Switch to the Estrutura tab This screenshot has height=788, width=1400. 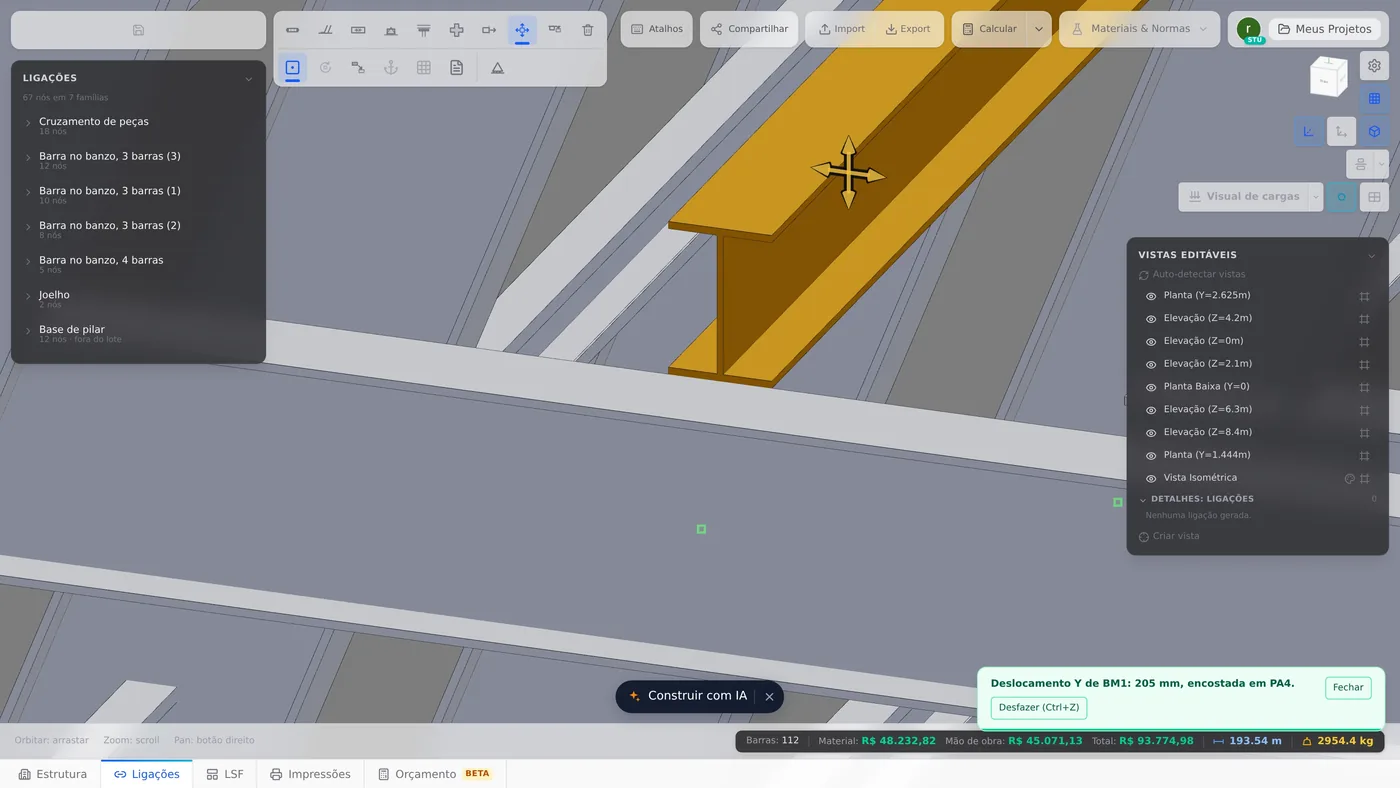click(52, 774)
